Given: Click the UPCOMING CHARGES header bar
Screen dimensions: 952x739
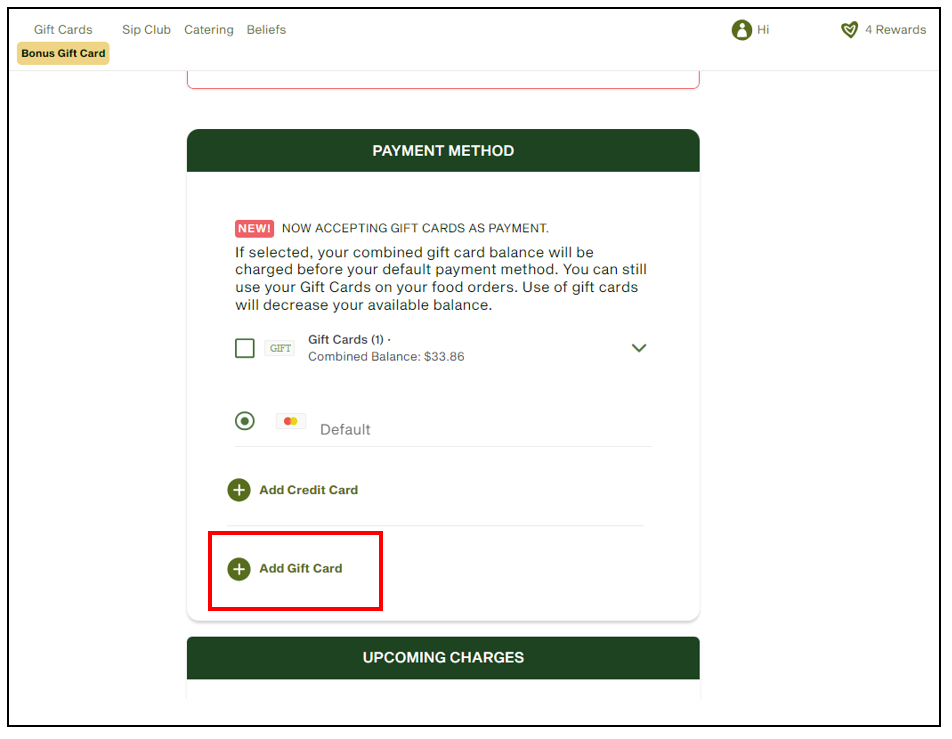Looking at the screenshot, I should coord(443,657).
